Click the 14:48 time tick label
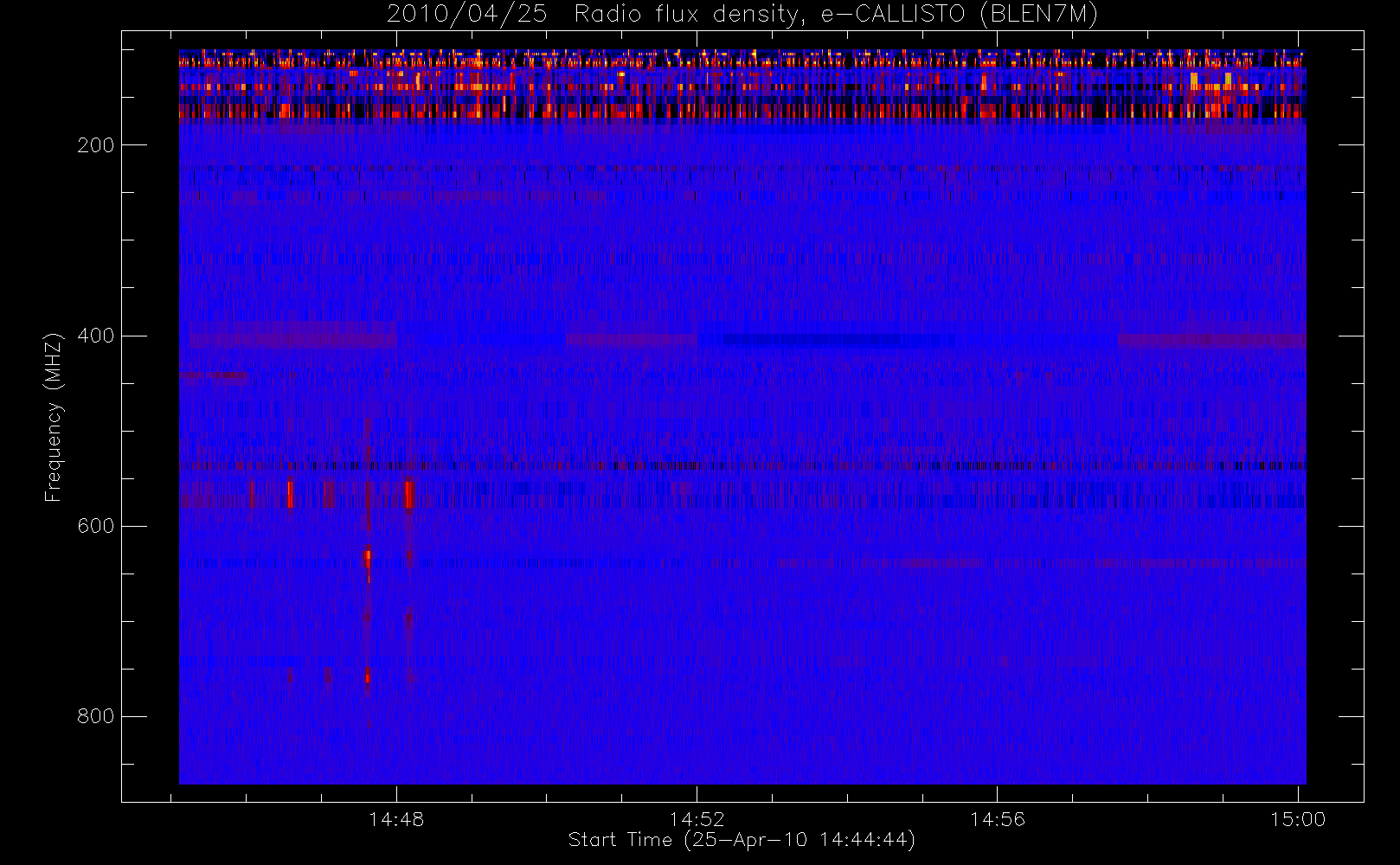The width and height of the screenshot is (1400, 865). click(396, 819)
